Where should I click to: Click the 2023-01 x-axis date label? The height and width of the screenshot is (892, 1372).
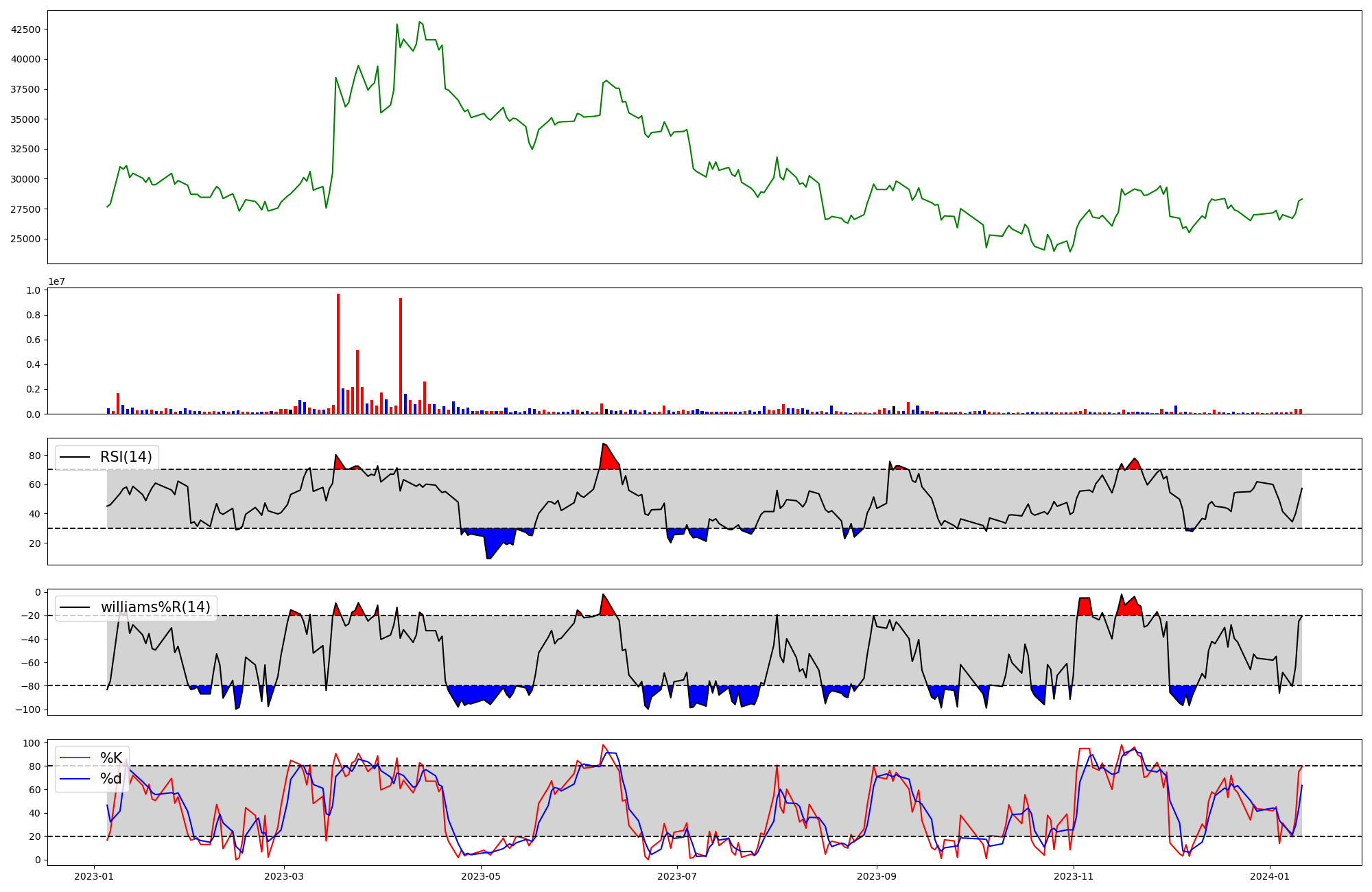coord(94,876)
